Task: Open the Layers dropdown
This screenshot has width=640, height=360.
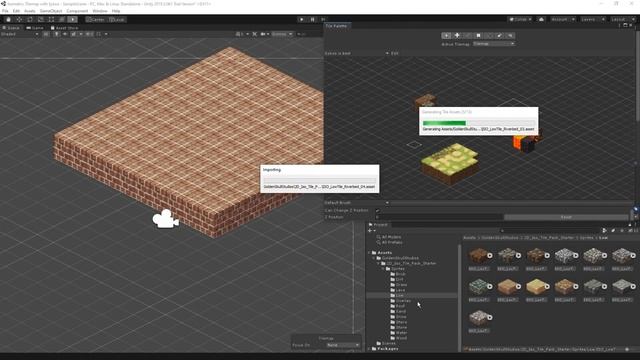Action: [x=593, y=19]
